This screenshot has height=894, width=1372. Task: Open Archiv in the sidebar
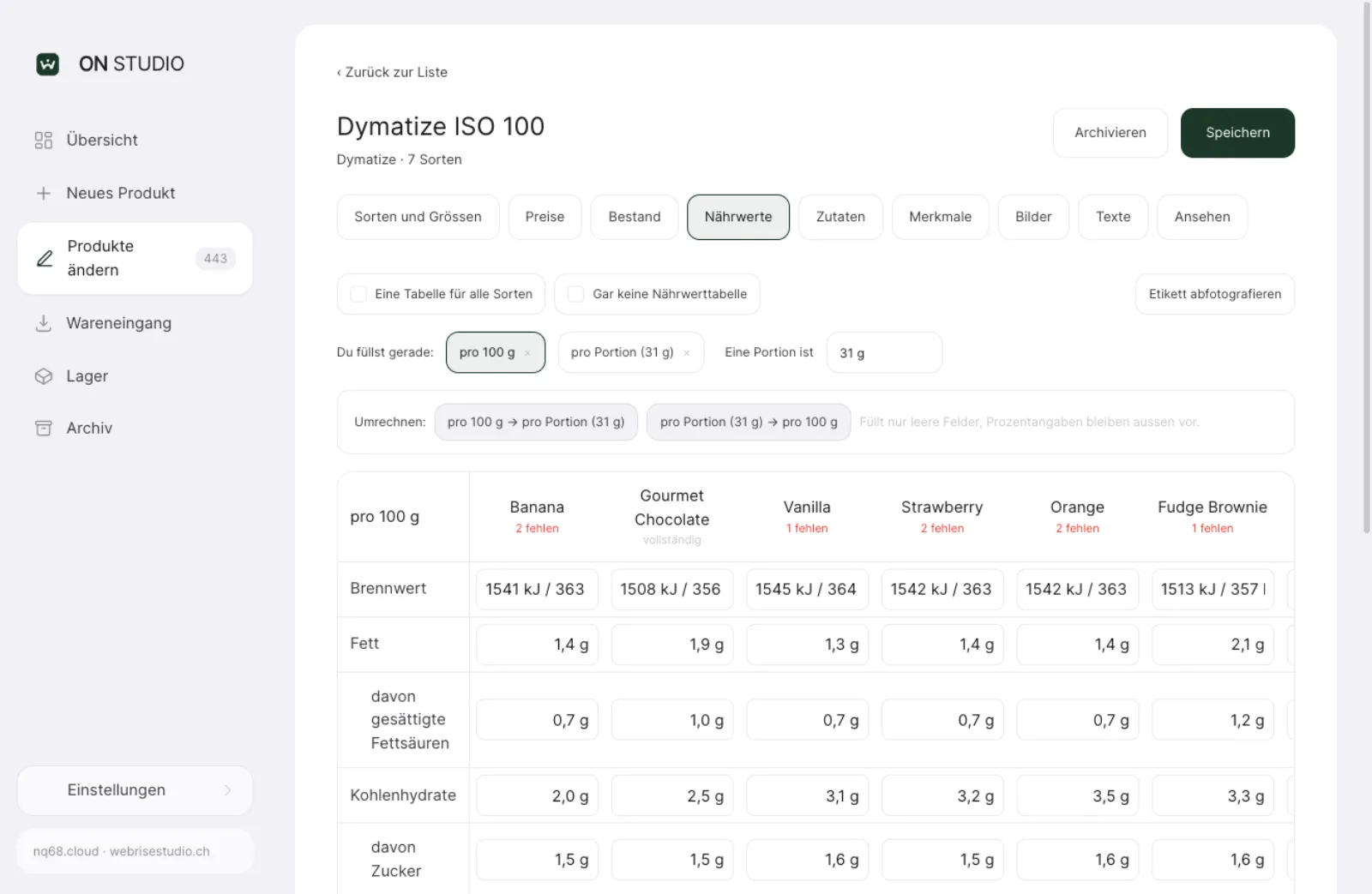(135, 428)
